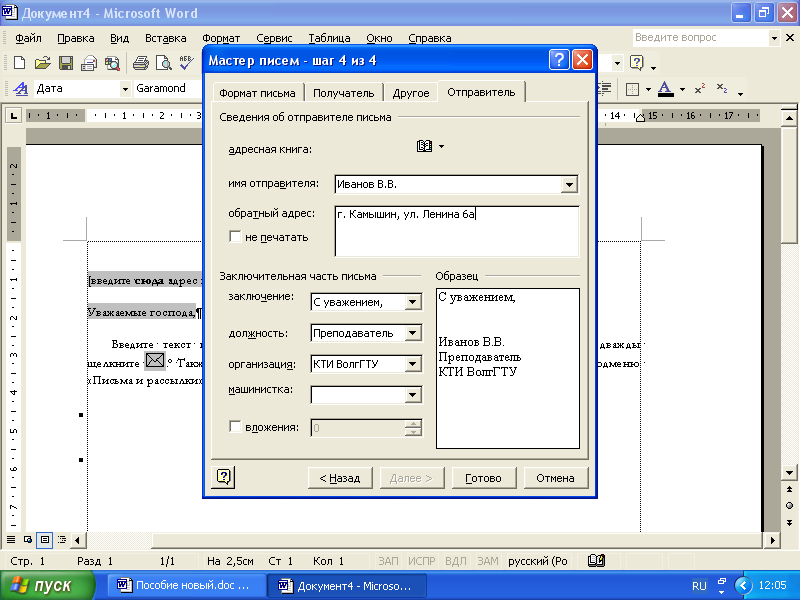Click the 'ЗАМ' overtype status indicator

(488, 561)
